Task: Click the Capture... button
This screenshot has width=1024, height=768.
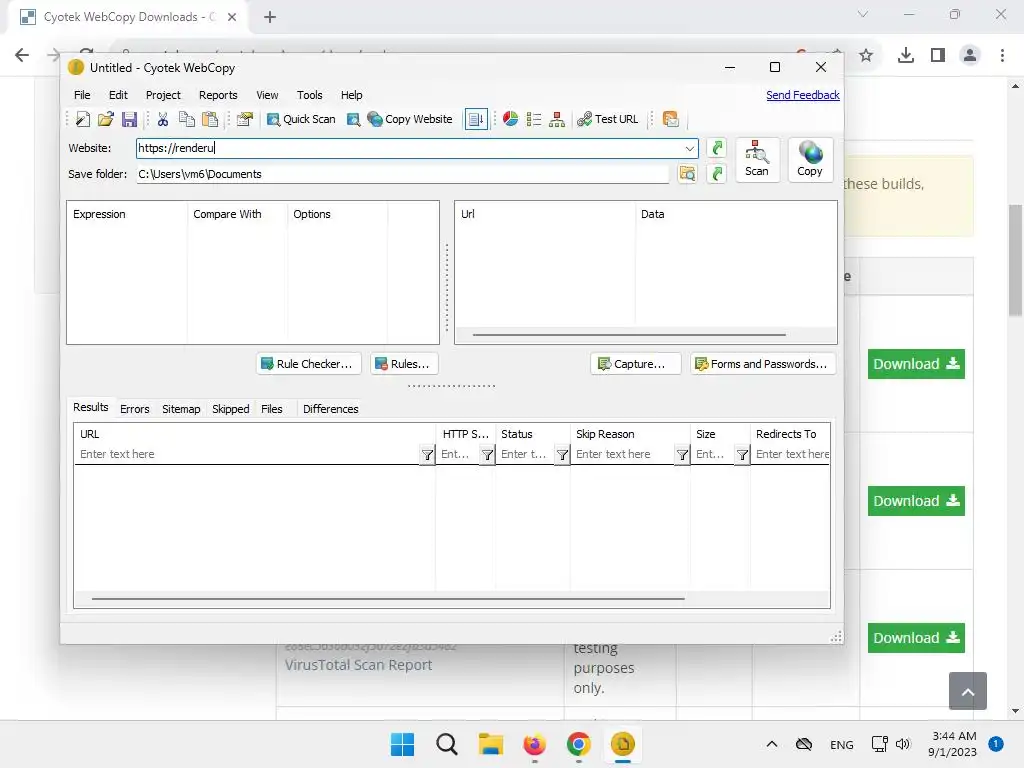Action: [635, 364]
